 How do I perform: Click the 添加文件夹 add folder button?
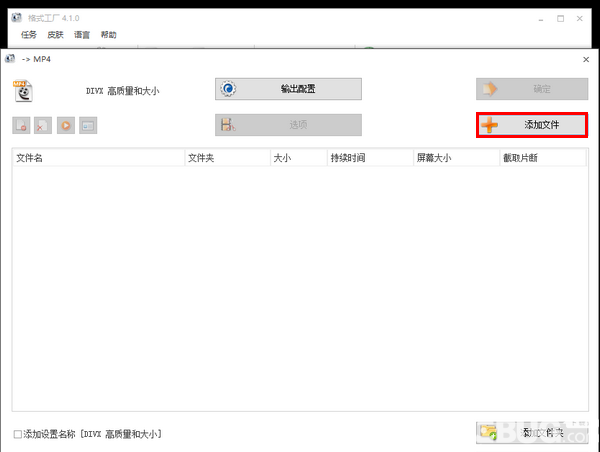(x=532, y=433)
